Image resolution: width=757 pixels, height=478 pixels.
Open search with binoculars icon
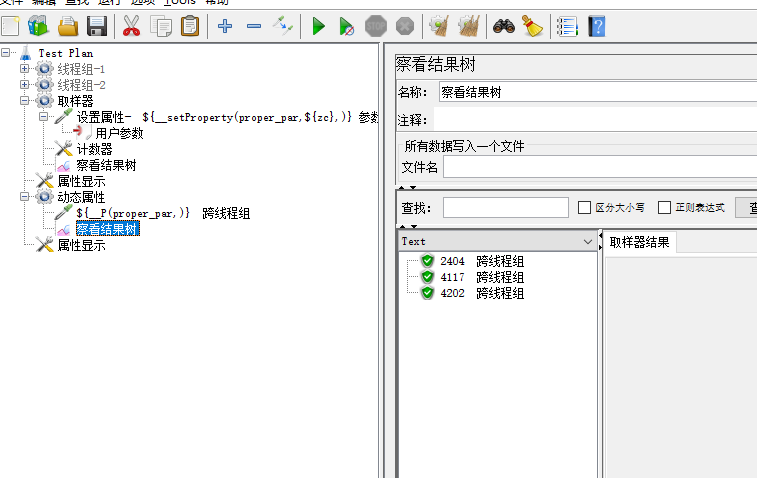point(504,26)
